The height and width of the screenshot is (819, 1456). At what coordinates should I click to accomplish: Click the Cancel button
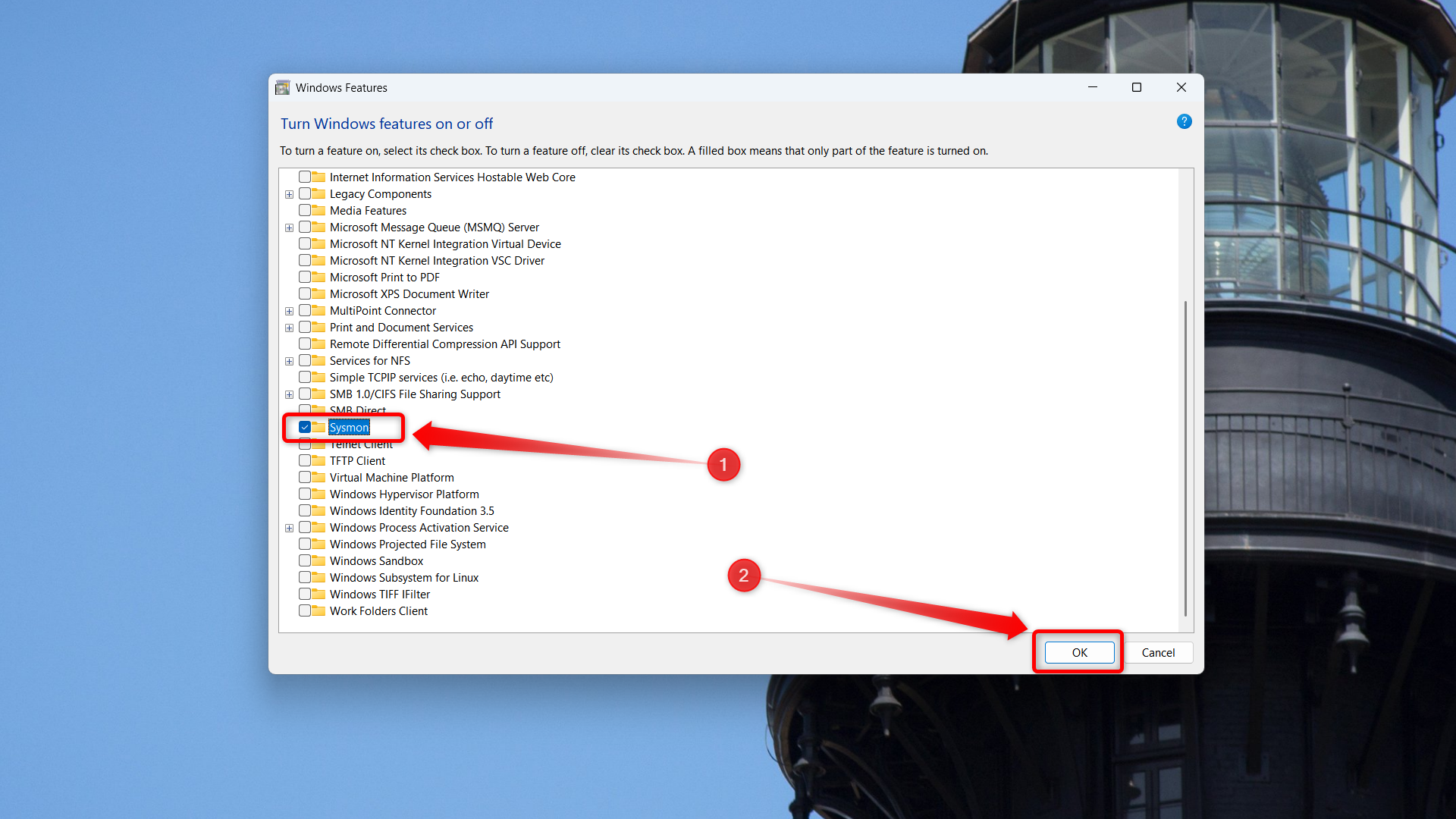point(1158,653)
